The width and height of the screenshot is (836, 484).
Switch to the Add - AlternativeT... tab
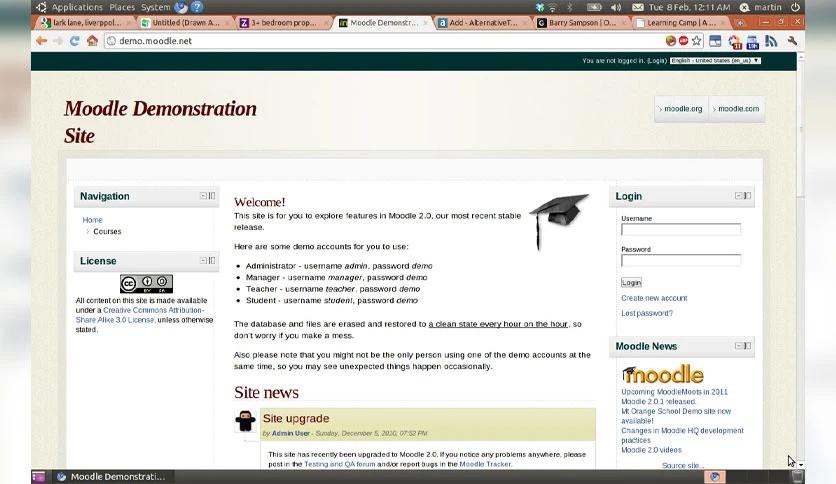[x=483, y=23]
